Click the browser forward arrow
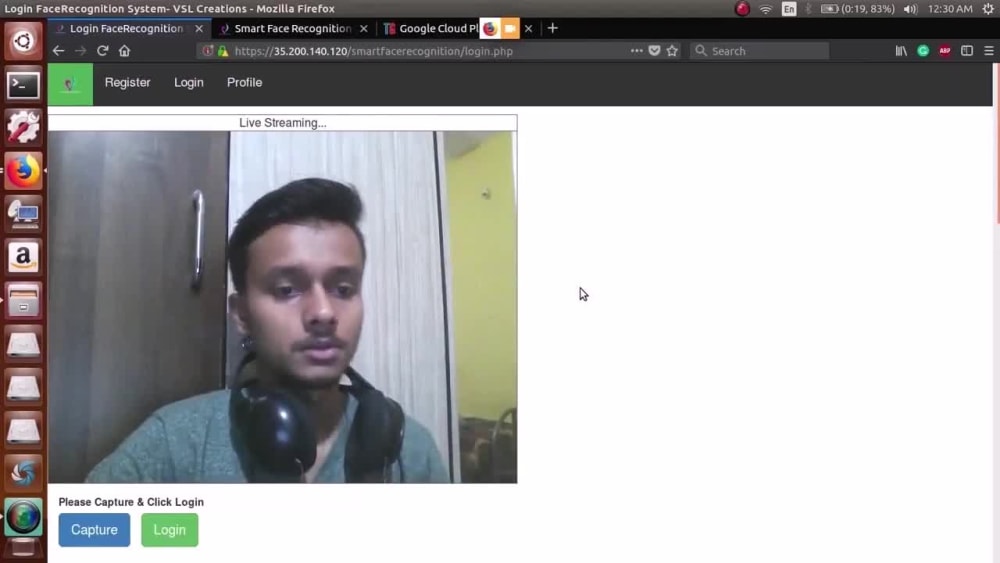The image size is (1000, 563). 80,51
